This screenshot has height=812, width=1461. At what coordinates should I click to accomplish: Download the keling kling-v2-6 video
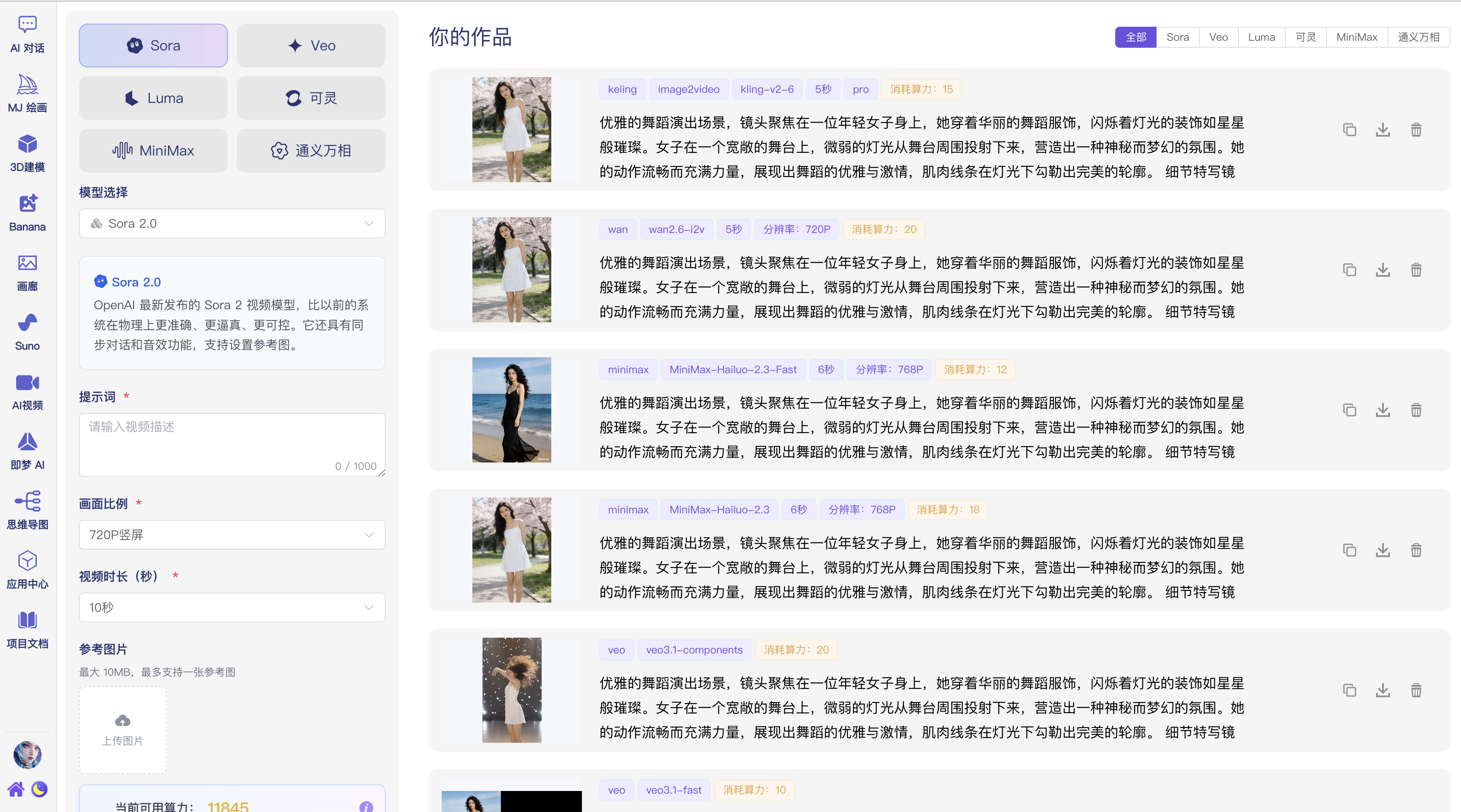pos(1383,130)
